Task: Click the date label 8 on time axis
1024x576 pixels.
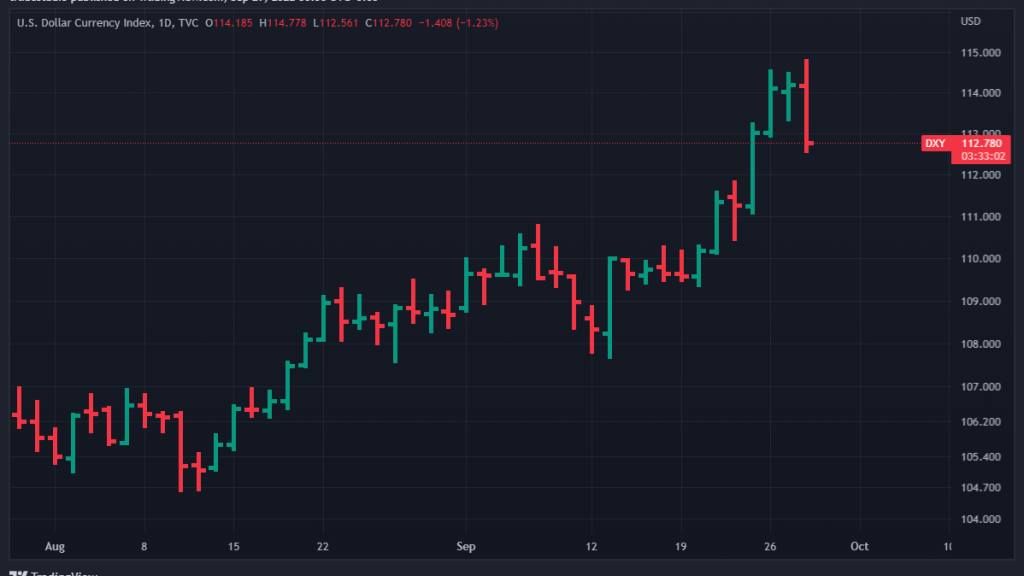Action: point(144,547)
